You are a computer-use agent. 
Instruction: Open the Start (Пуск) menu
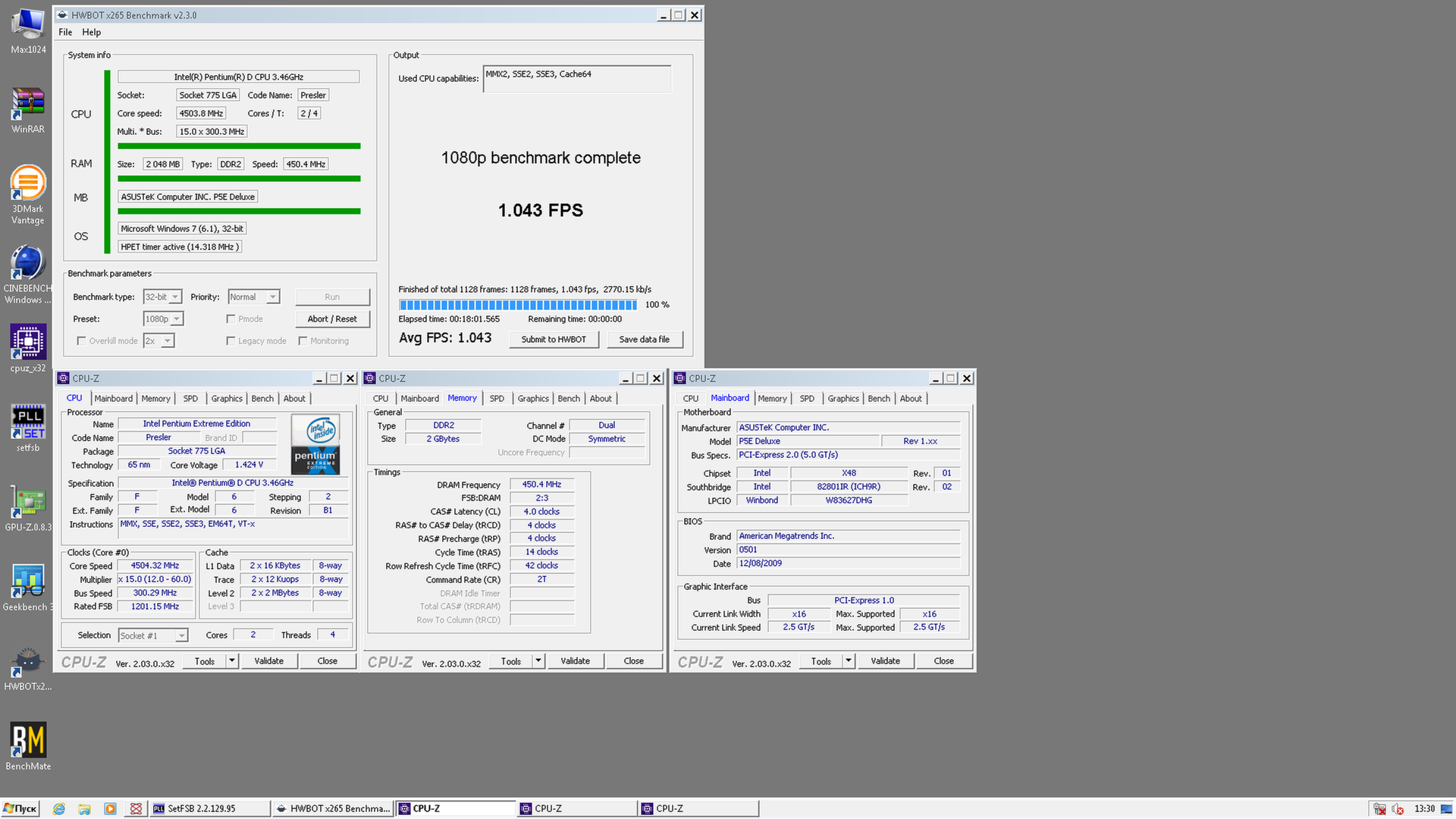pyautogui.click(x=20, y=808)
